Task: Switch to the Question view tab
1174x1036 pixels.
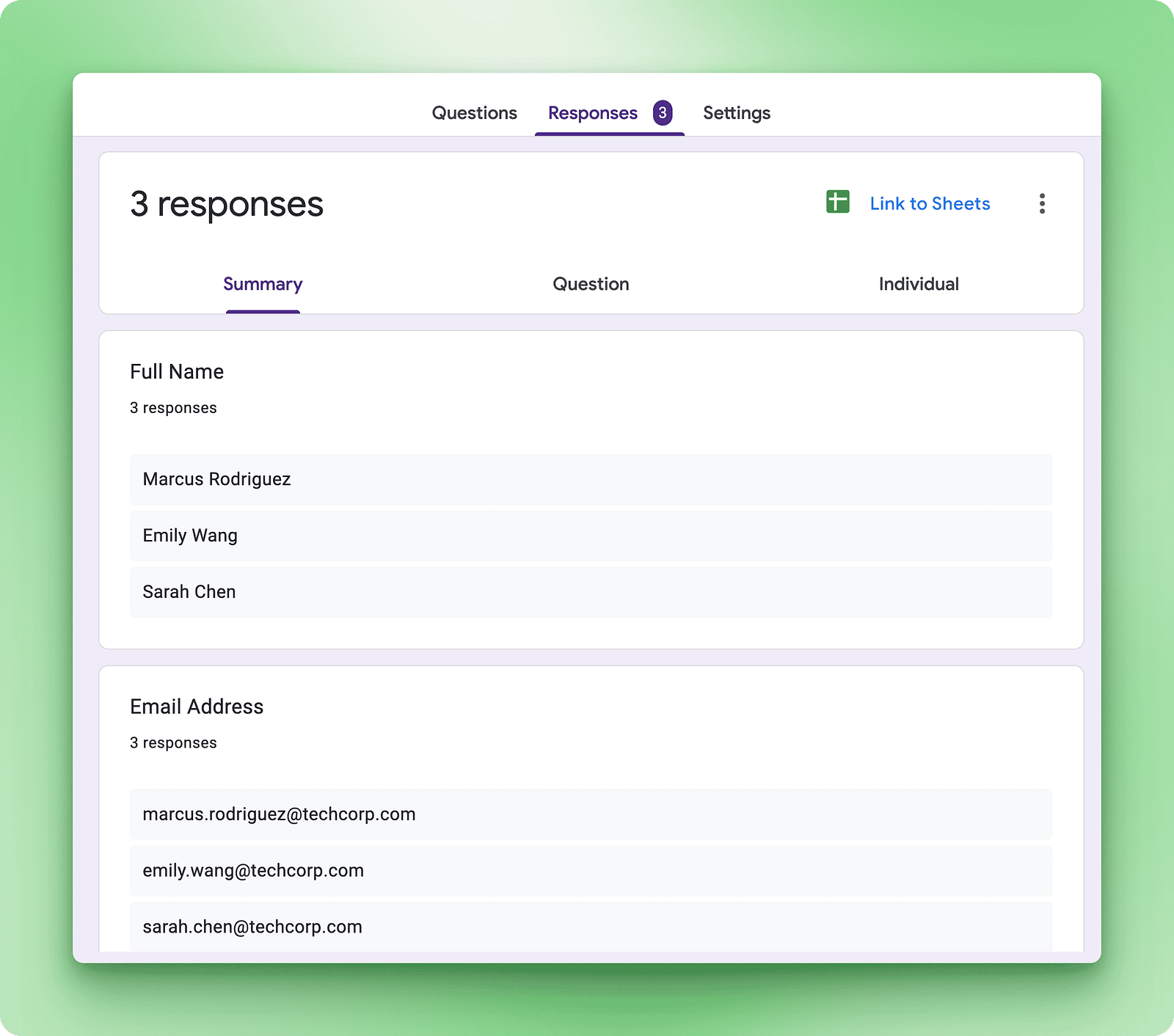Action: pyautogui.click(x=591, y=285)
